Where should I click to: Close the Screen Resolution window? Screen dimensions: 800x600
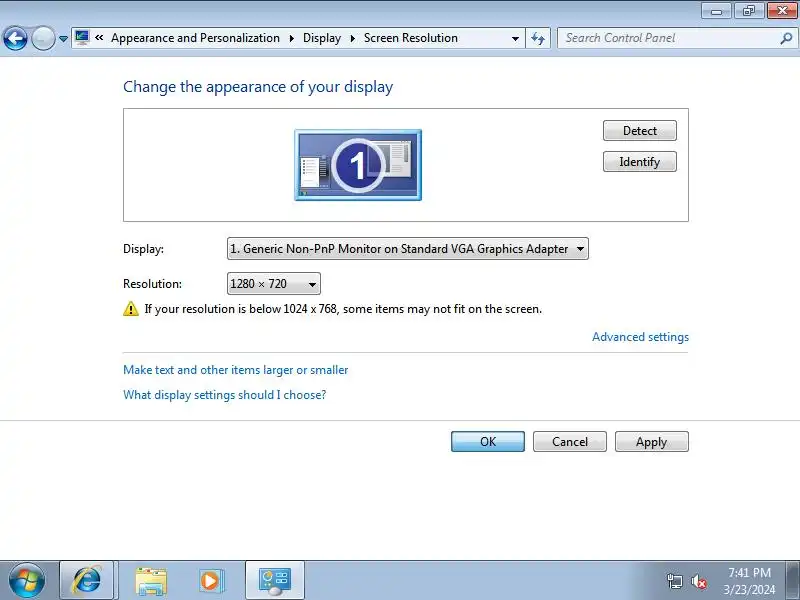click(x=782, y=11)
